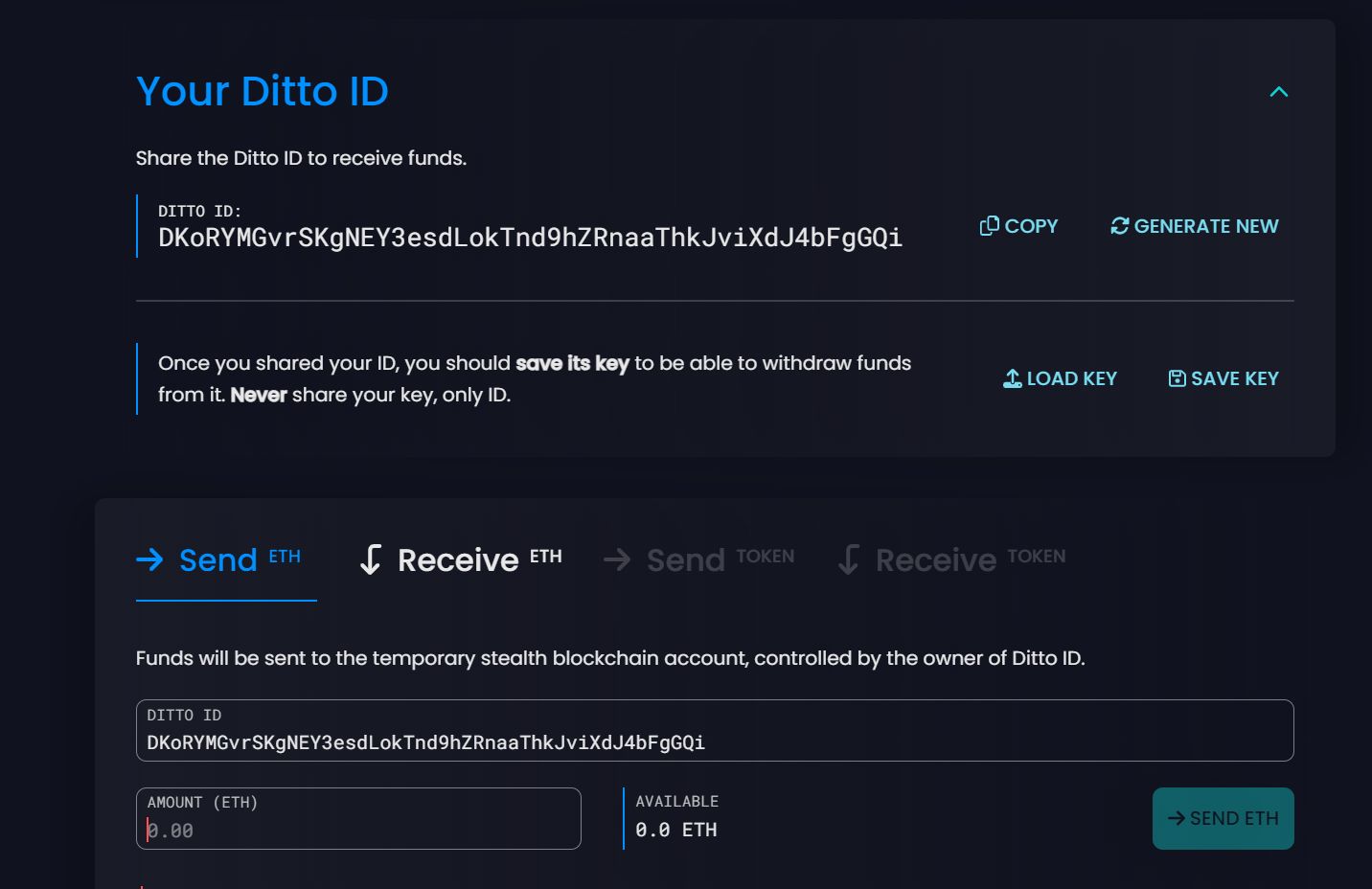Select the Receive TOKEN tab
Screen dimensions: 1372x889
point(951,559)
